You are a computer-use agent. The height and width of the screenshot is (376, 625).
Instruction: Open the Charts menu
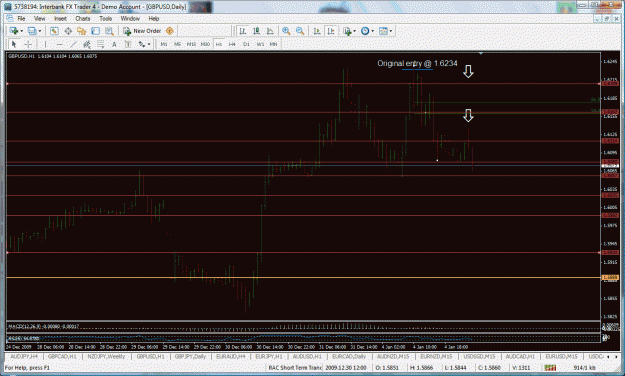point(83,18)
